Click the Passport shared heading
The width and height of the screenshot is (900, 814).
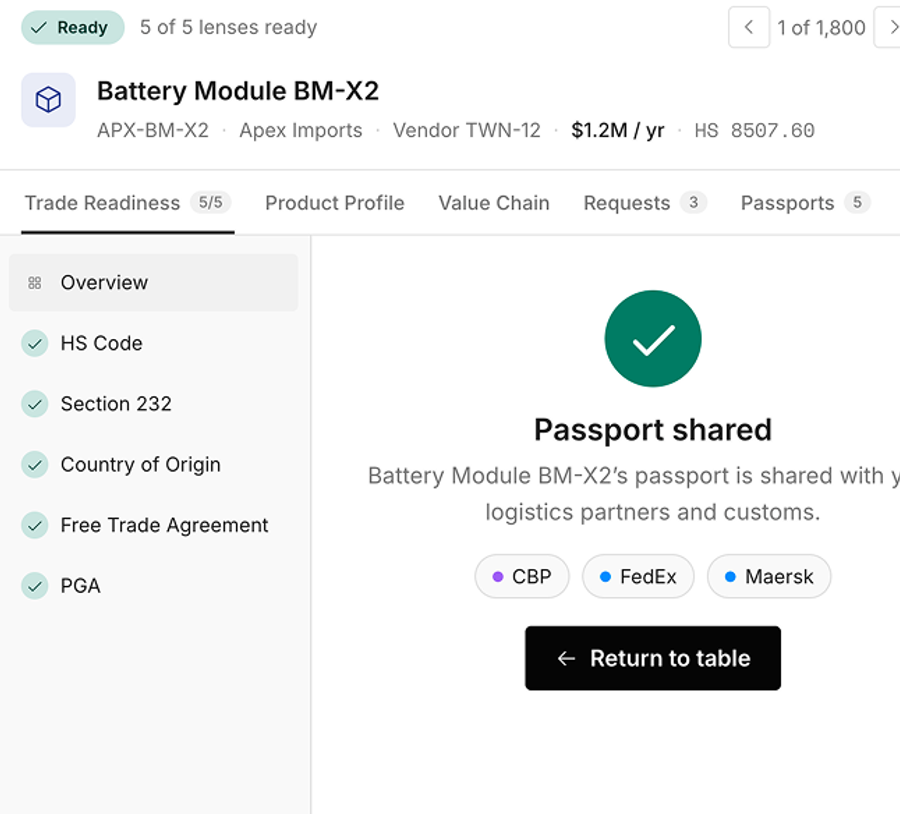653,429
